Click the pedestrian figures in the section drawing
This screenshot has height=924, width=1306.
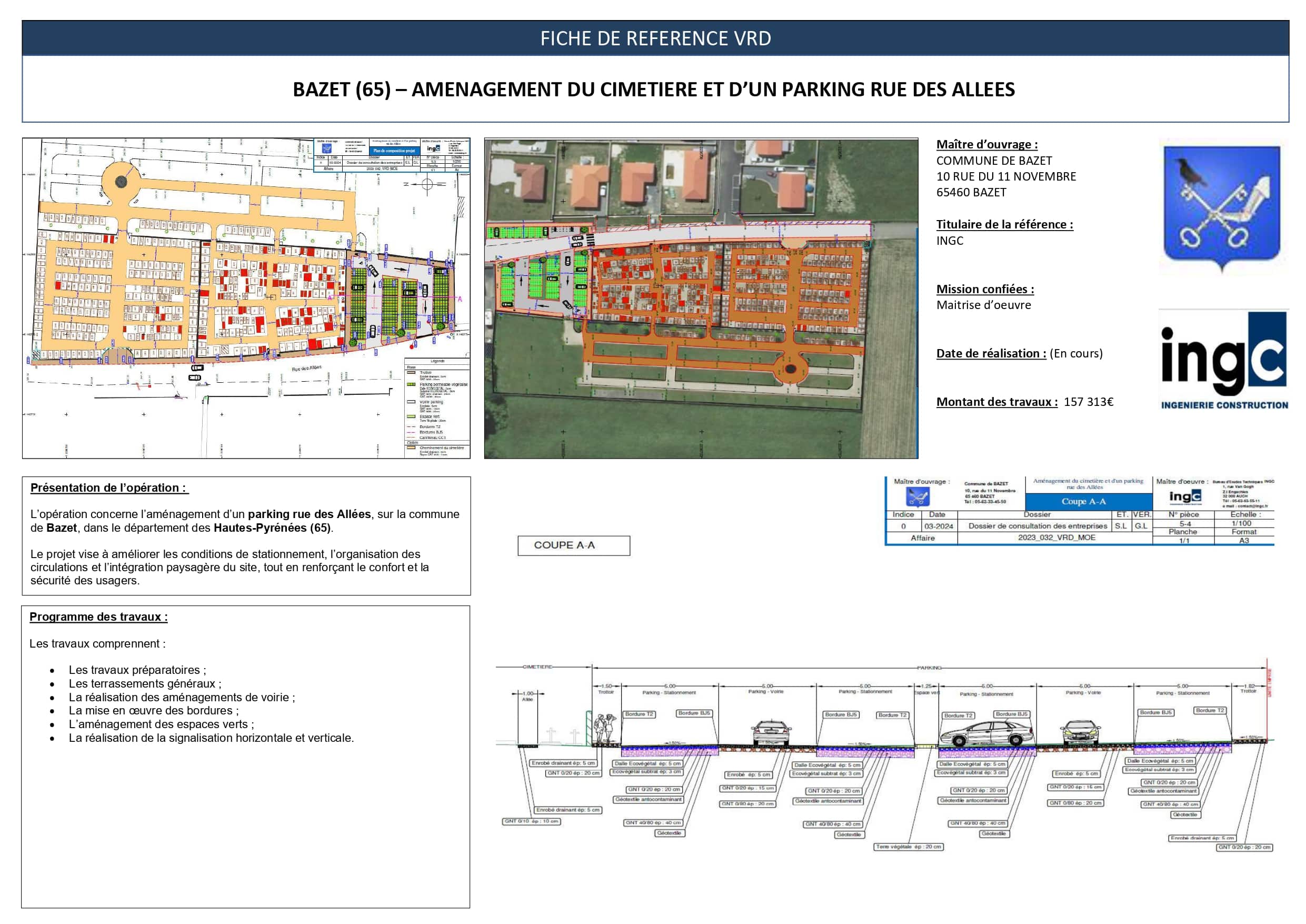pyautogui.click(x=604, y=728)
